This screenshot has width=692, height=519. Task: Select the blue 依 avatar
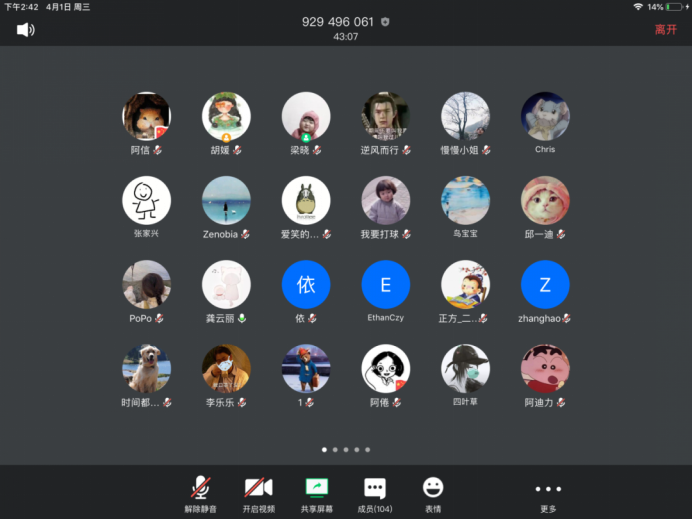tap(306, 284)
